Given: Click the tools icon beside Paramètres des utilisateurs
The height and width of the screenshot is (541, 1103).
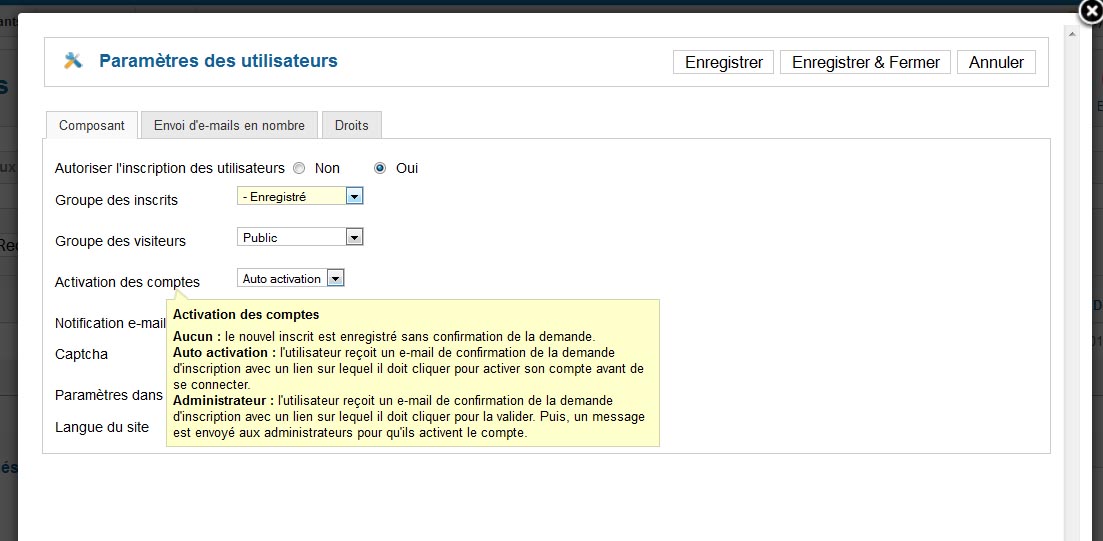Looking at the screenshot, I should [73, 61].
